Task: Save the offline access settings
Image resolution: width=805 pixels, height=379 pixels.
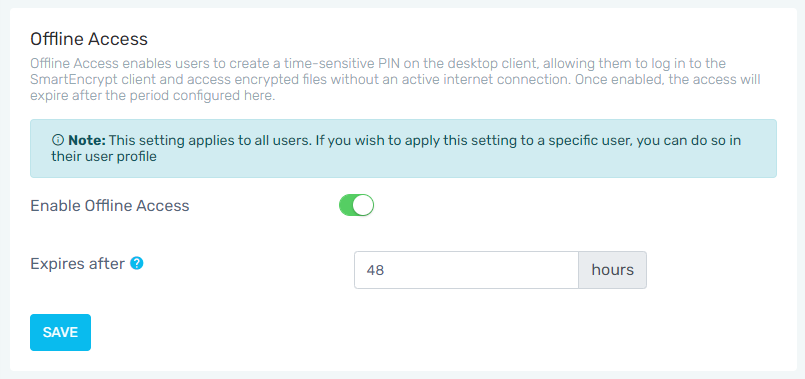Action: click(x=60, y=332)
